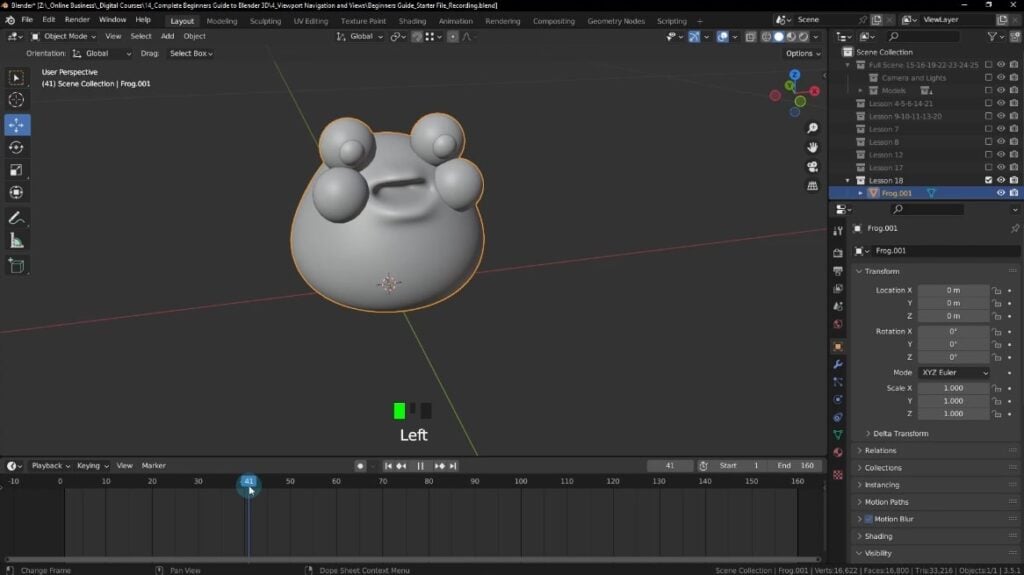Click the Options button in viewport header
The image size is (1024, 575).
pos(802,53)
